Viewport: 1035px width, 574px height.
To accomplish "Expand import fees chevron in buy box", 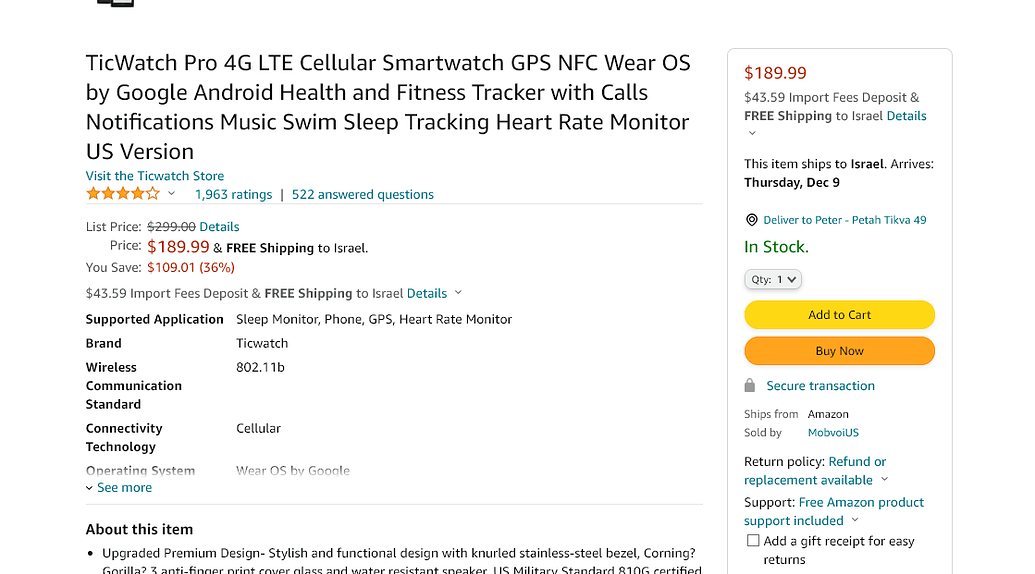I will coord(752,133).
